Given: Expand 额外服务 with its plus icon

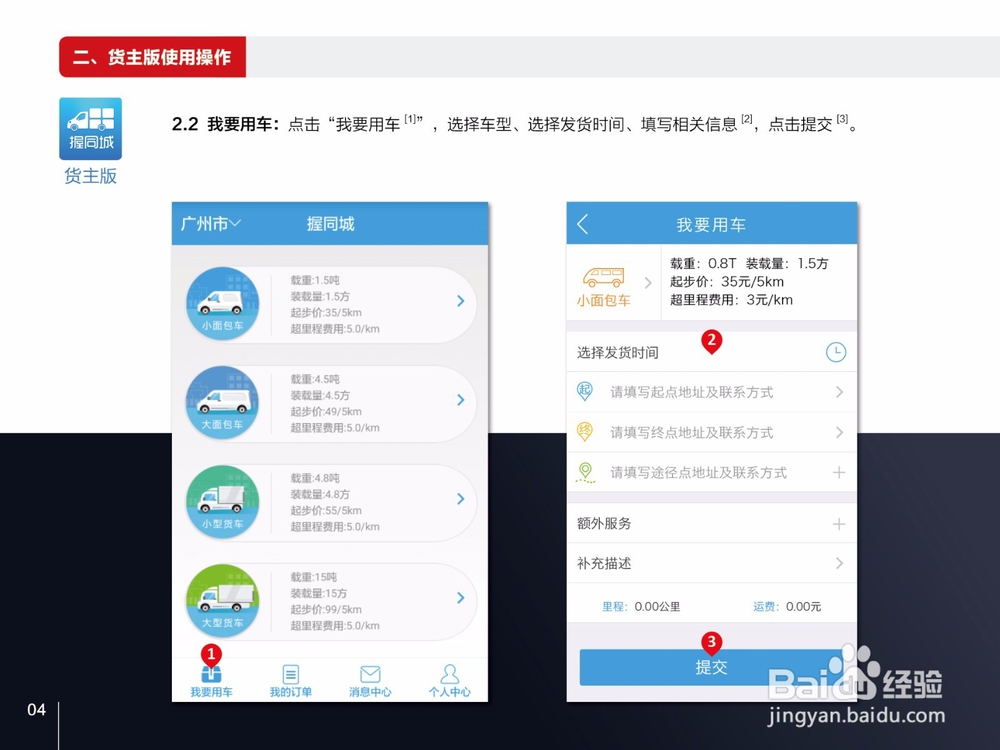Looking at the screenshot, I should click(x=839, y=524).
